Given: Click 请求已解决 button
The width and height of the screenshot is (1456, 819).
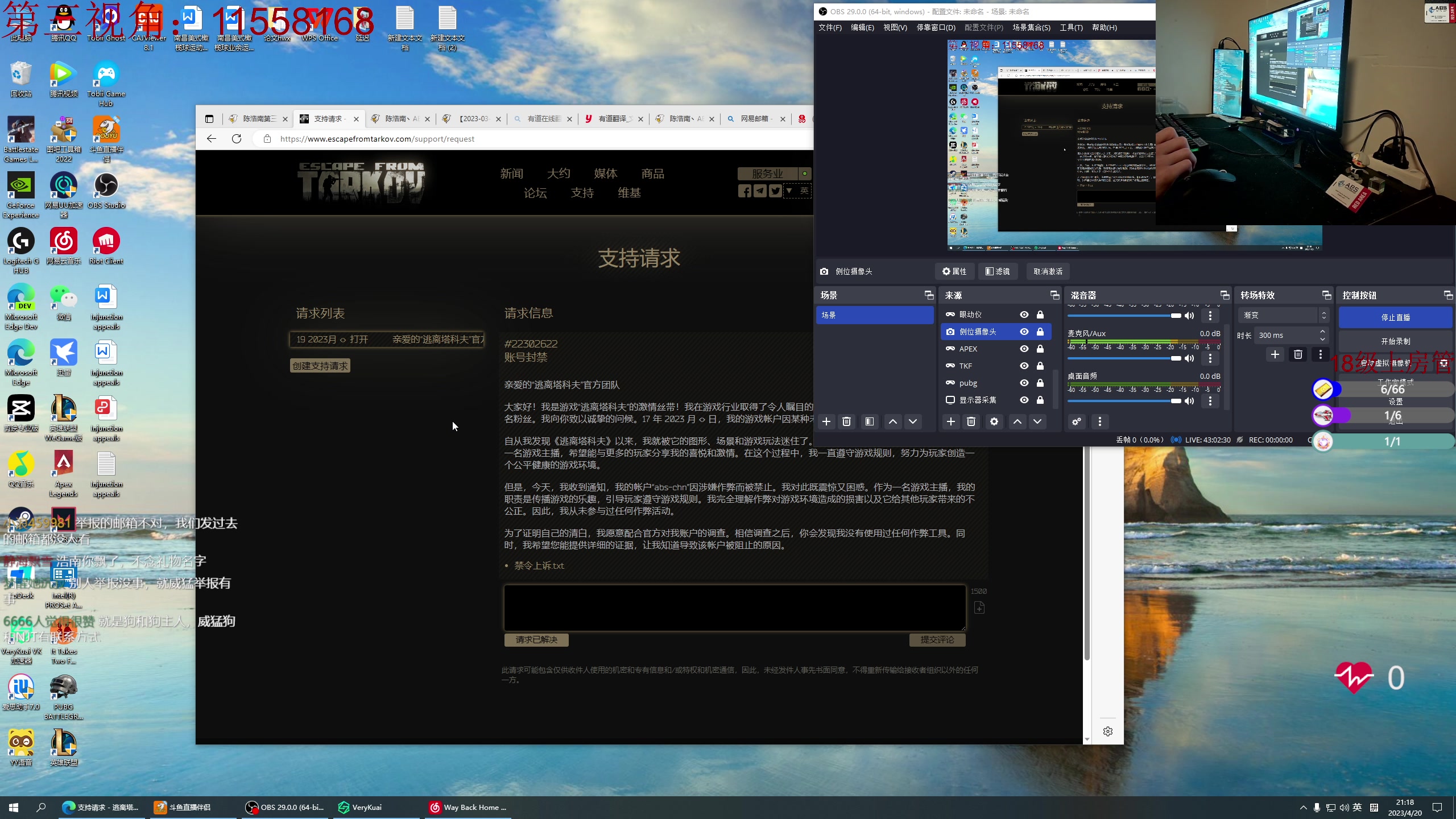Looking at the screenshot, I should coord(536,640).
